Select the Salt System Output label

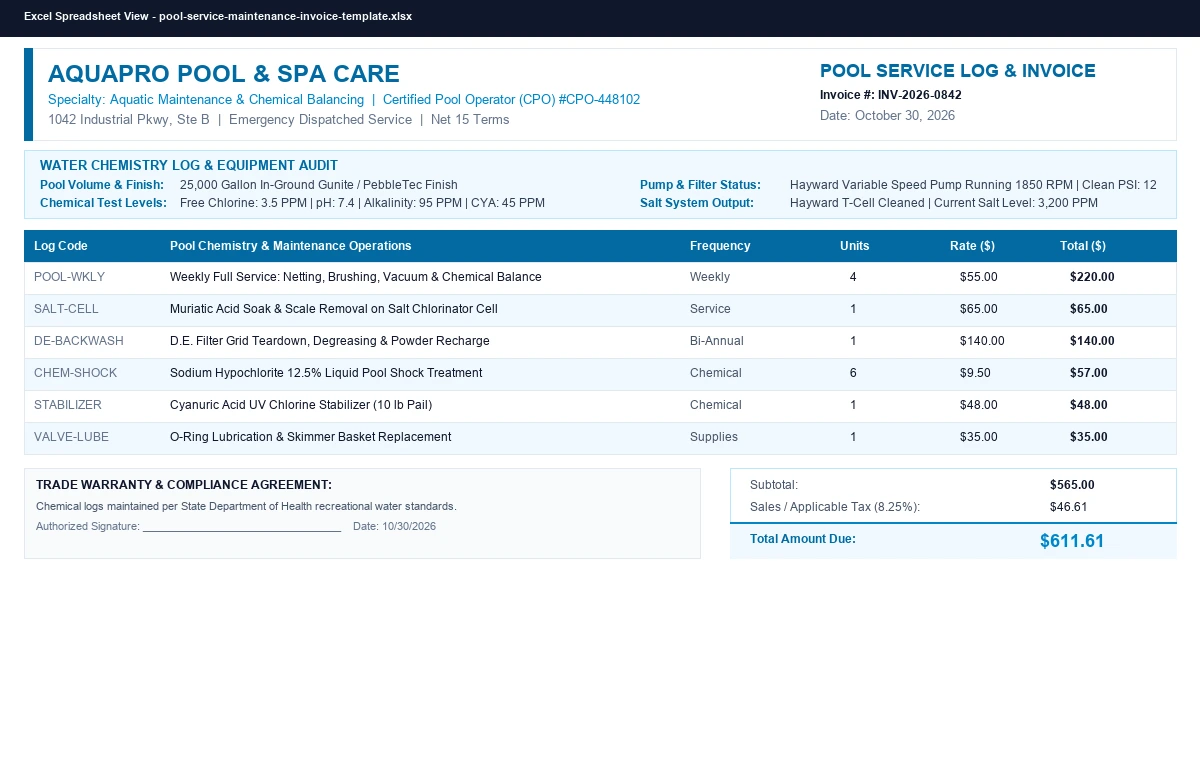pyautogui.click(x=697, y=203)
